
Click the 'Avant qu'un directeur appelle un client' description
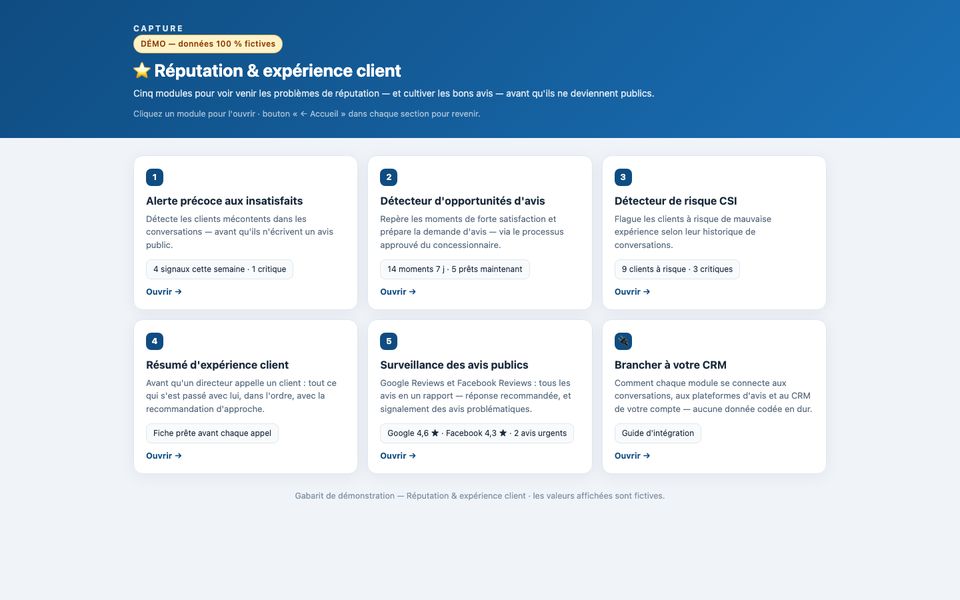[241, 396]
